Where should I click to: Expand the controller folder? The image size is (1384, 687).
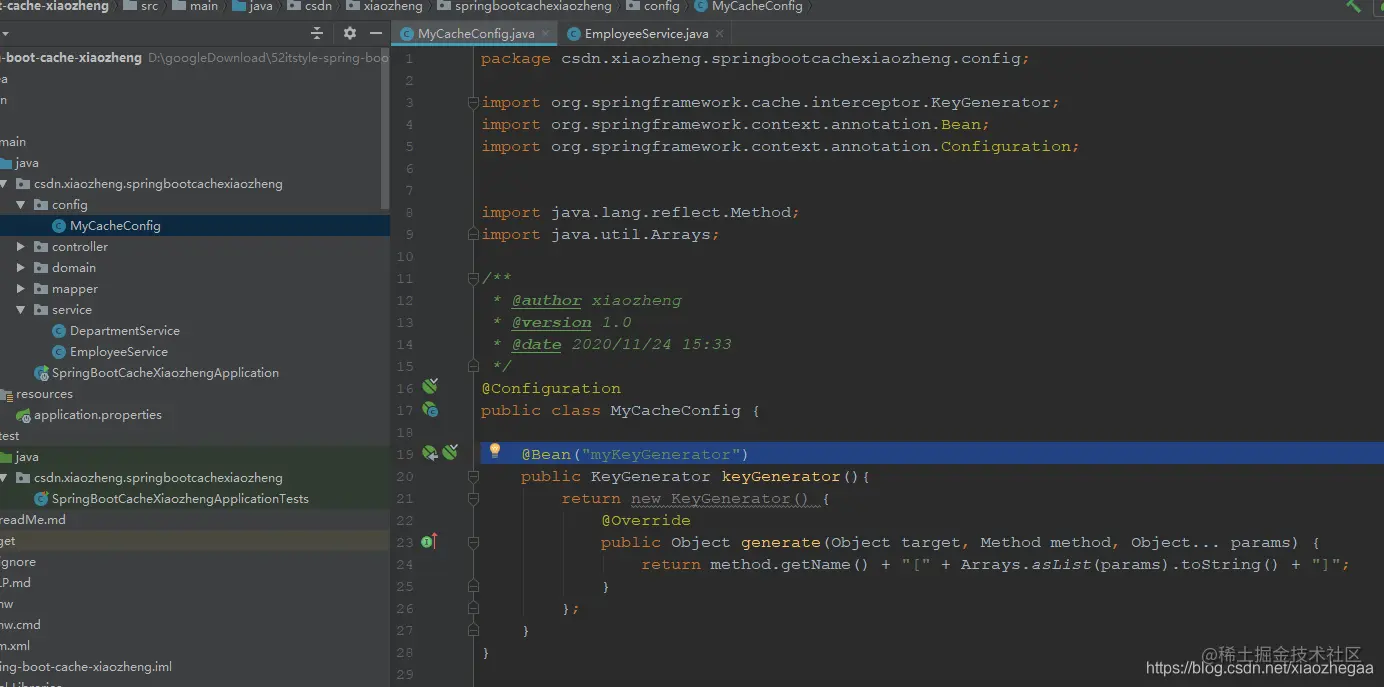21,246
